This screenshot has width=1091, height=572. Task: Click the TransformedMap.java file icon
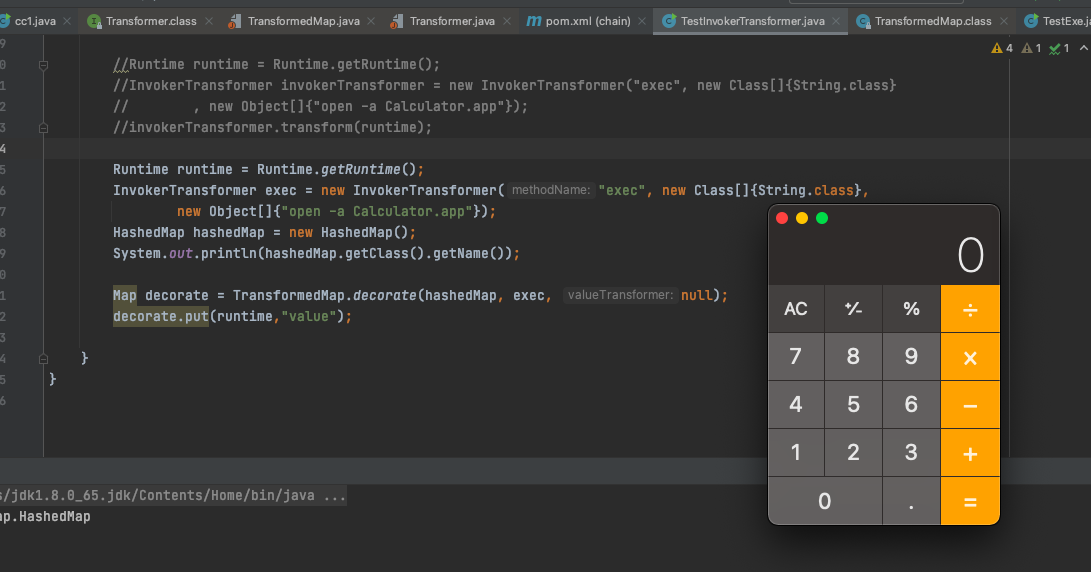[235, 21]
